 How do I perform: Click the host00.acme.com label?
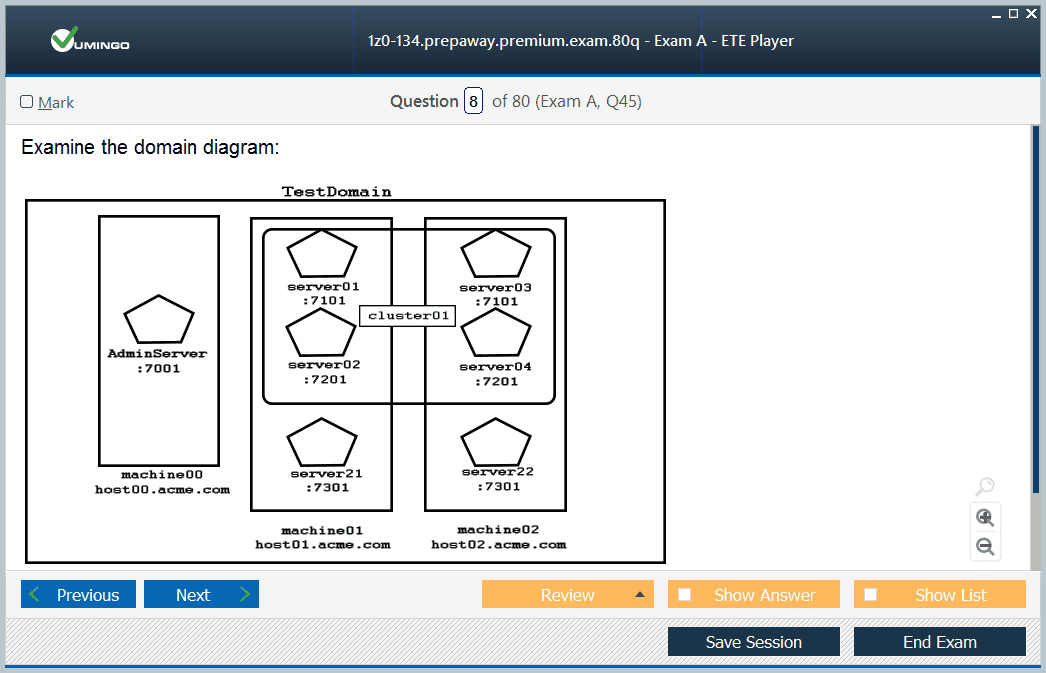click(x=162, y=490)
